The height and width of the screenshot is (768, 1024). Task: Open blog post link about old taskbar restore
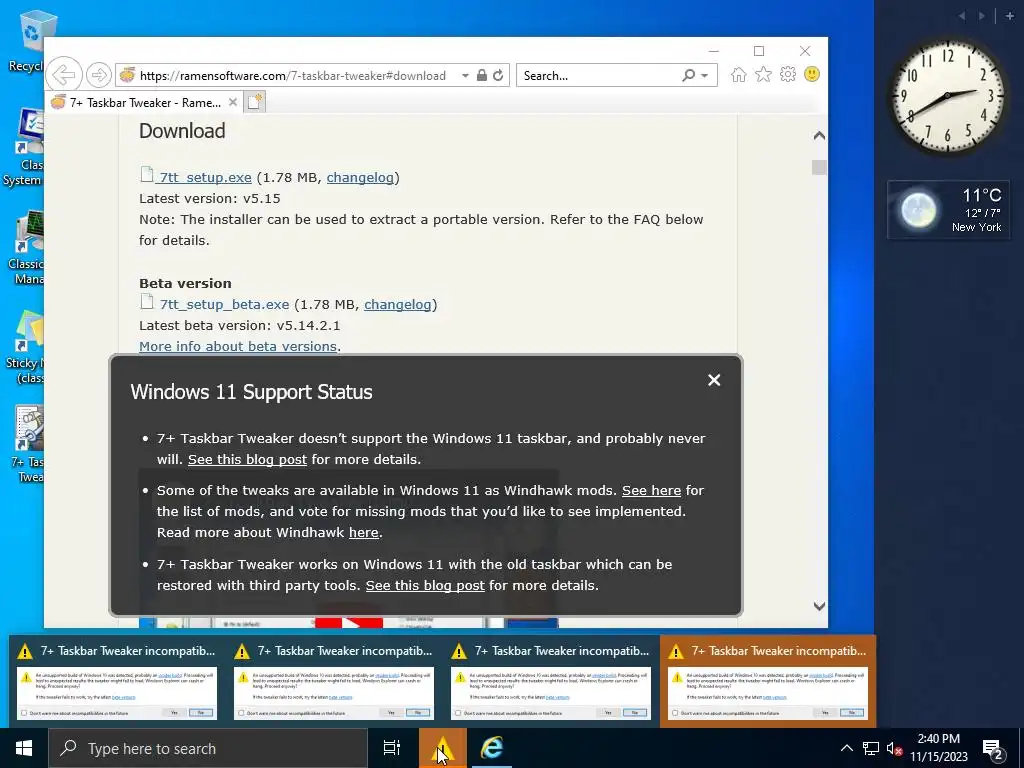(425, 585)
